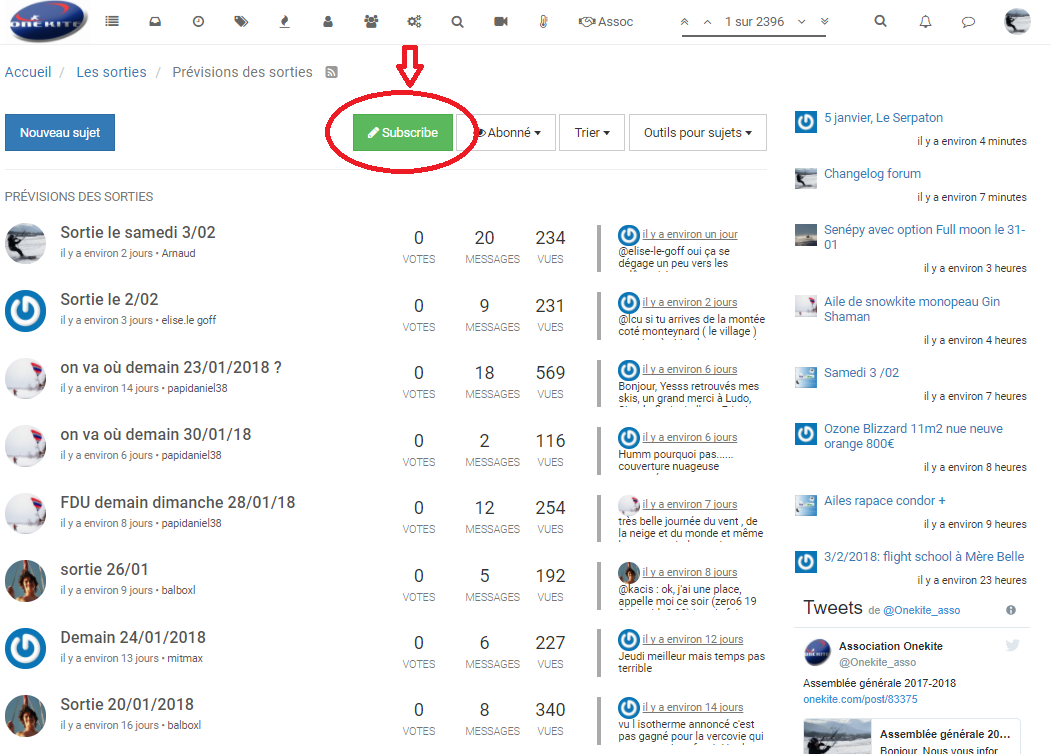Go to Les sorties breadcrumb

111,72
